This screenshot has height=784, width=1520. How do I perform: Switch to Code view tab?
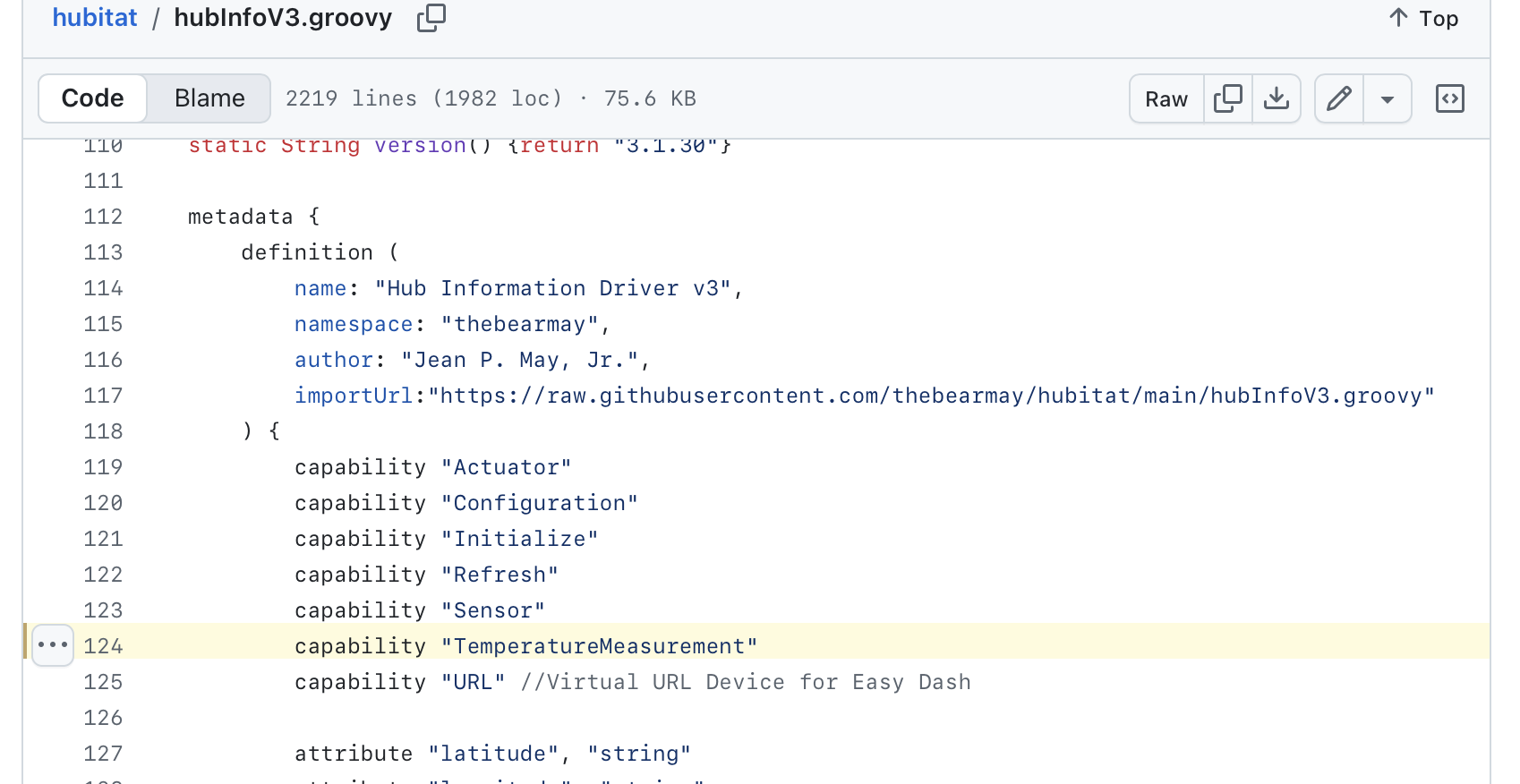coord(93,98)
